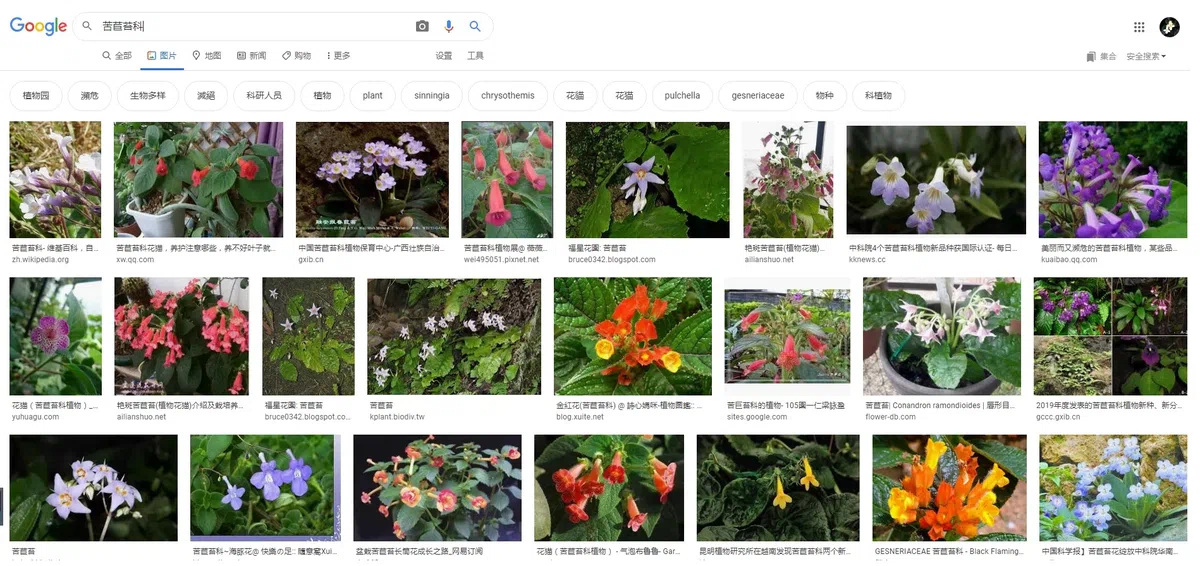
Task: Open the gxib.cn pale purple flowers image
Action: [x=372, y=179]
